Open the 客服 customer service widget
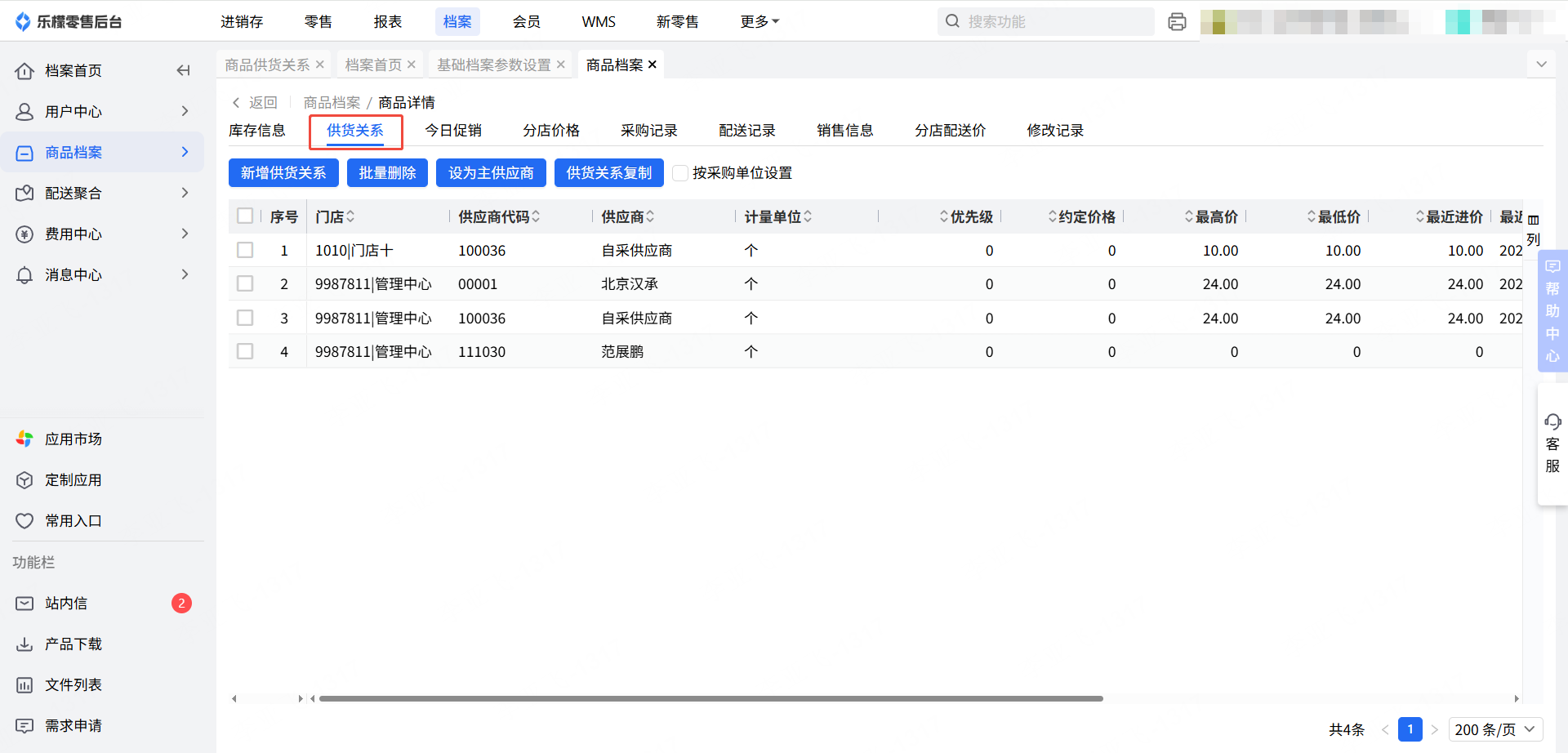The width and height of the screenshot is (1568, 753). (1552, 443)
